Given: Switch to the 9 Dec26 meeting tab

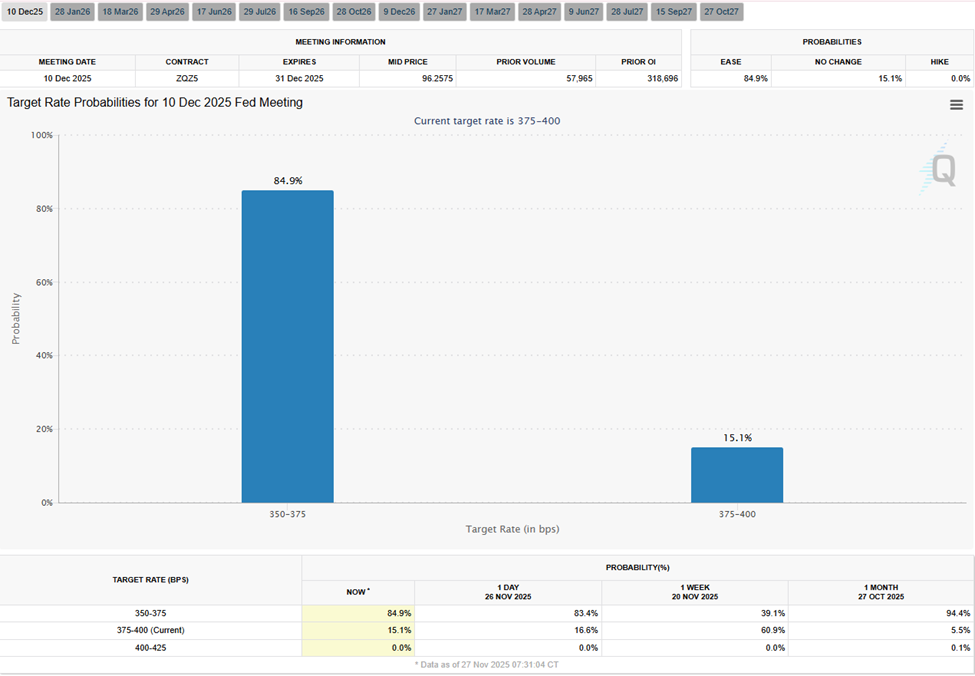Looking at the screenshot, I should click(x=398, y=12).
